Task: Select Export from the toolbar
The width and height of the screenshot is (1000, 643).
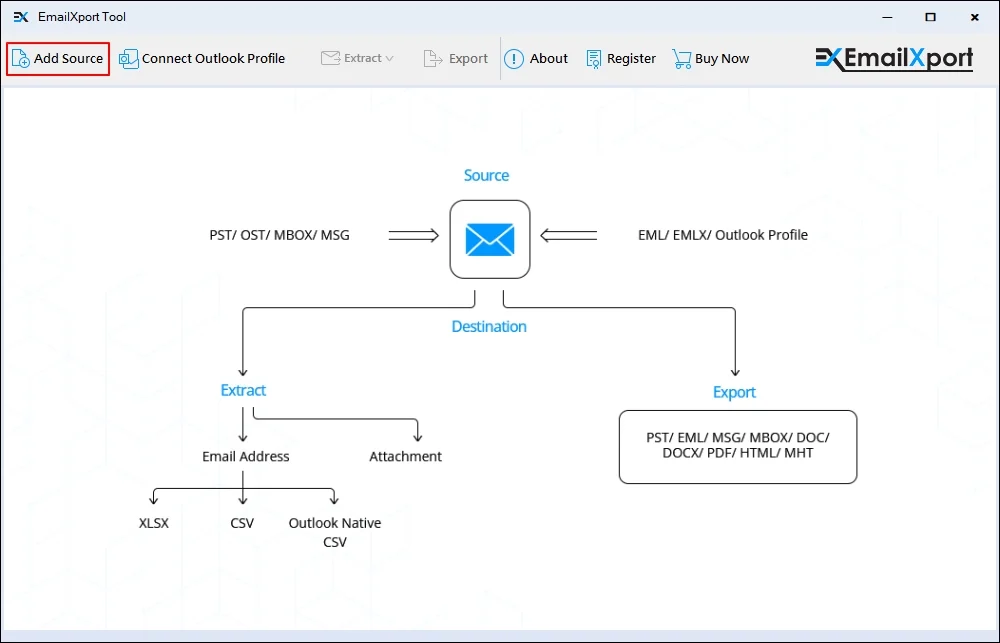Action: tap(455, 59)
